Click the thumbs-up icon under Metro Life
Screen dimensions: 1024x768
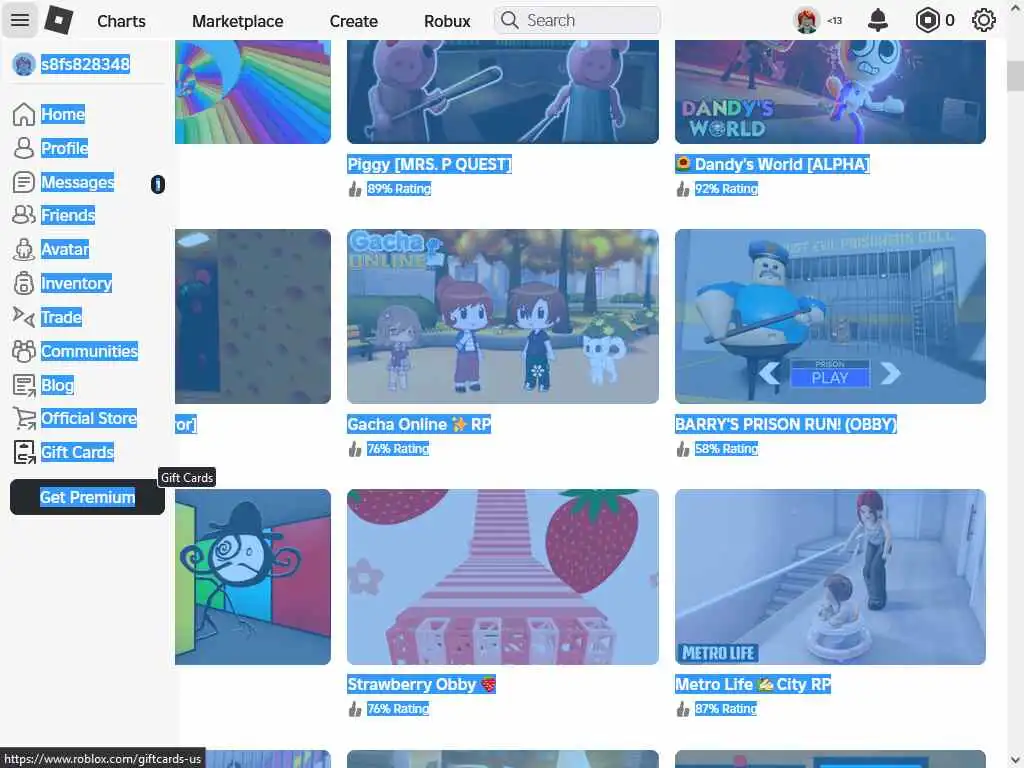[x=682, y=709]
